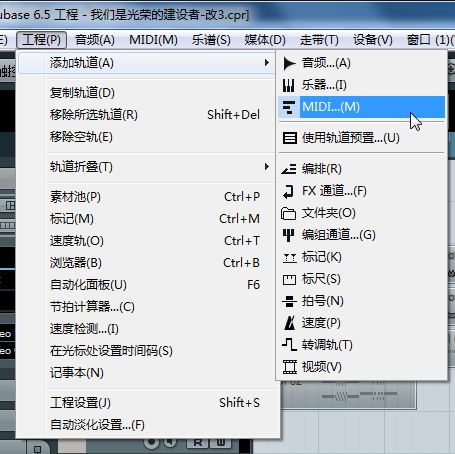Open the 走带(T) transport menu
The image size is (455, 454).
[x=319, y=40]
